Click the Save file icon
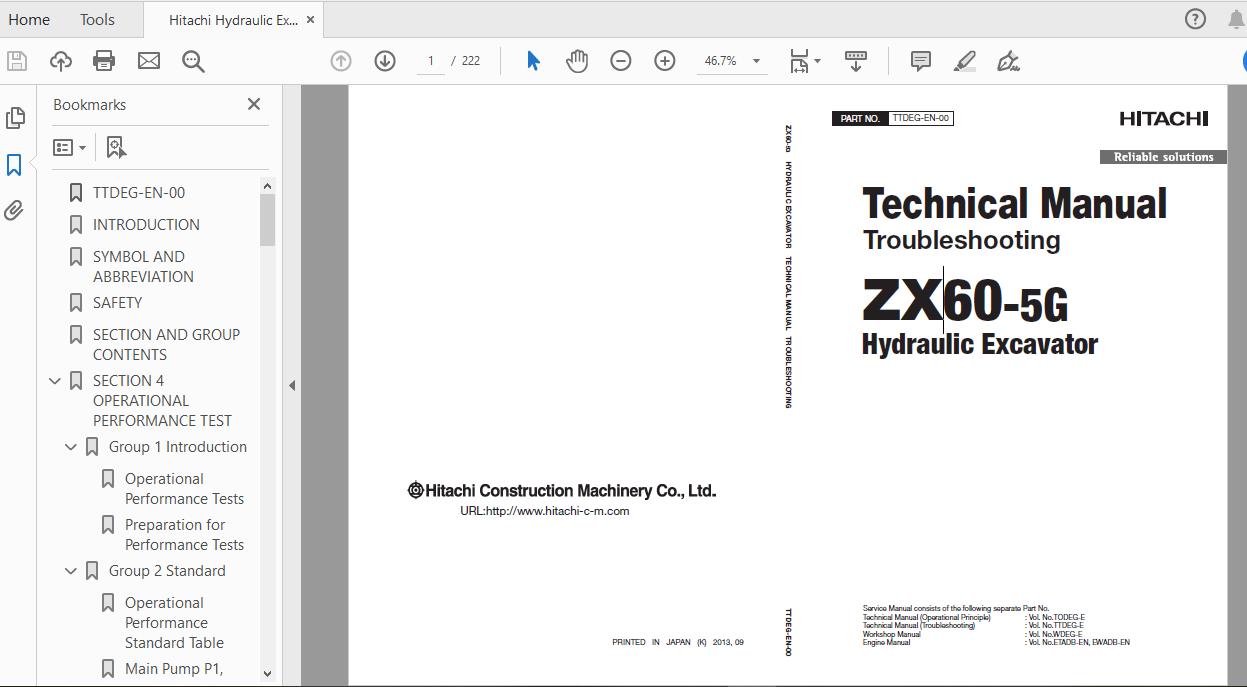 (16, 61)
